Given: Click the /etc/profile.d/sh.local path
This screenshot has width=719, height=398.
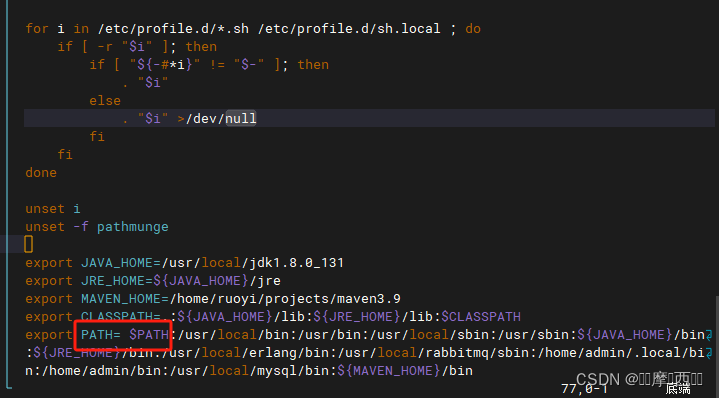Looking at the screenshot, I should 349,29.
